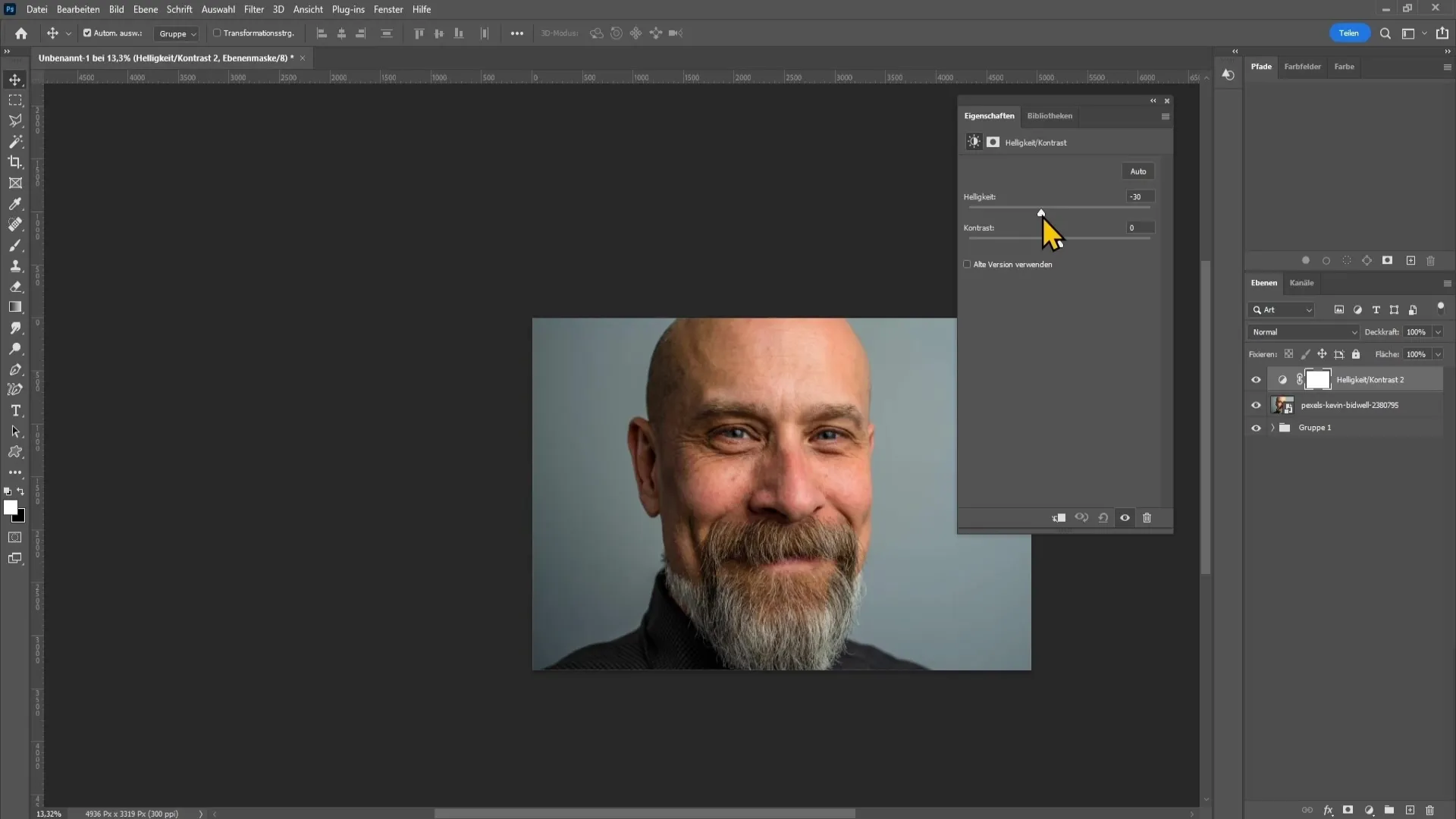Open the Filter menu
This screenshot has height=819, width=1456.
coord(253,9)
